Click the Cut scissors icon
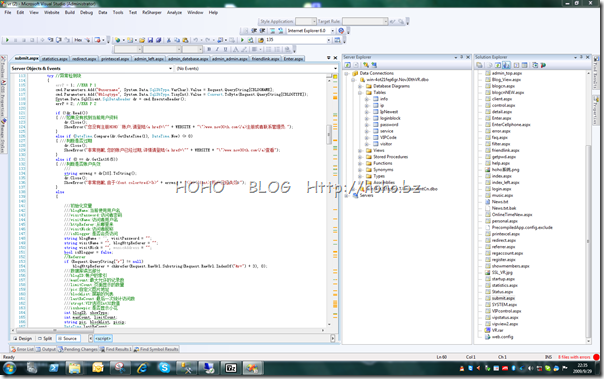This screenshot has height=379, width=604. click(x=168, y=40)
